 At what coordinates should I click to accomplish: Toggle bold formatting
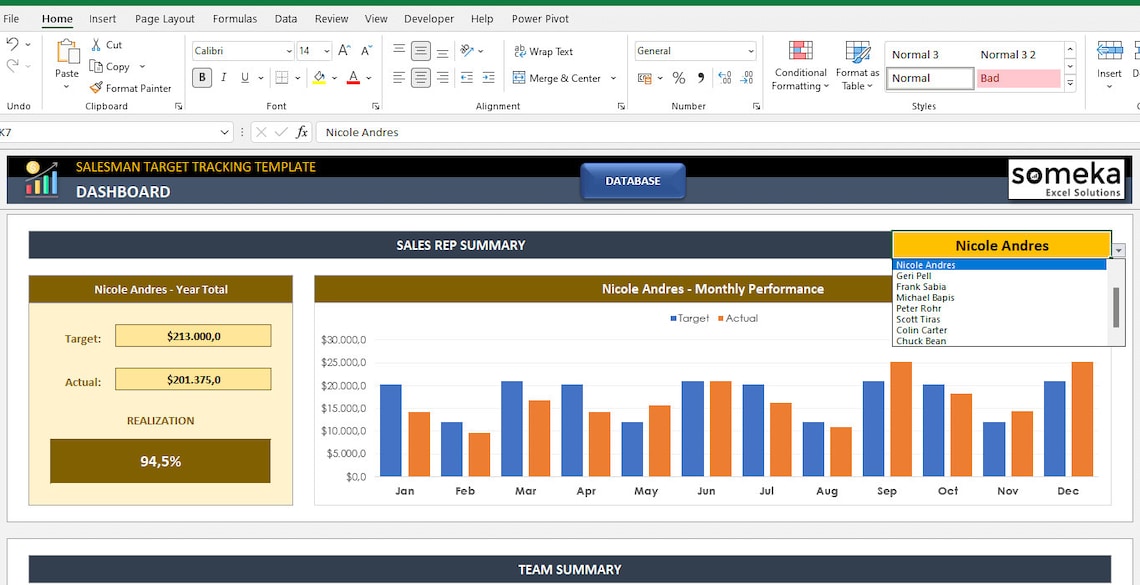(x=202, y=77)
